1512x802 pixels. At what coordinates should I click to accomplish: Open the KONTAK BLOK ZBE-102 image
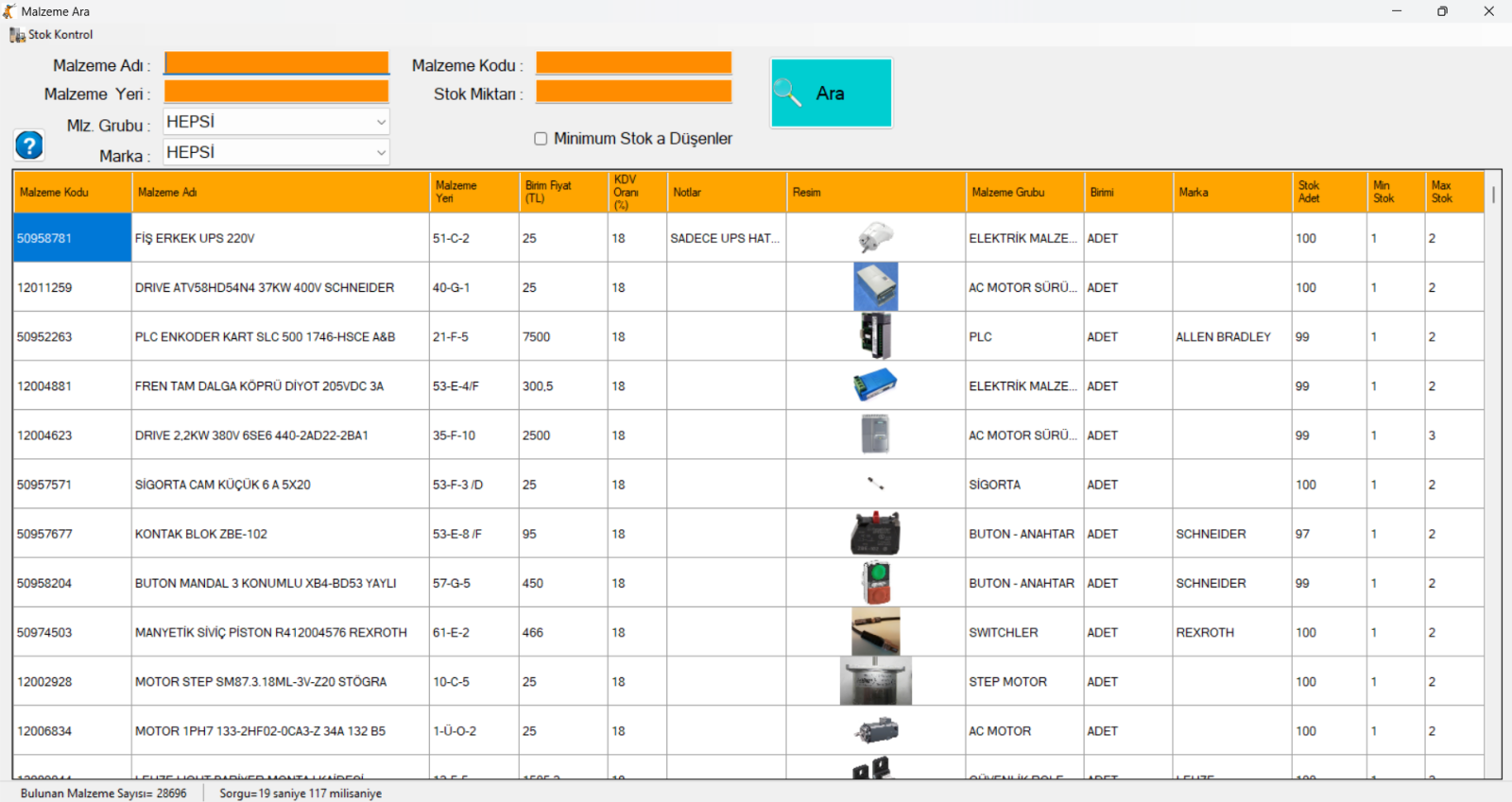click(x=876, y=534)
